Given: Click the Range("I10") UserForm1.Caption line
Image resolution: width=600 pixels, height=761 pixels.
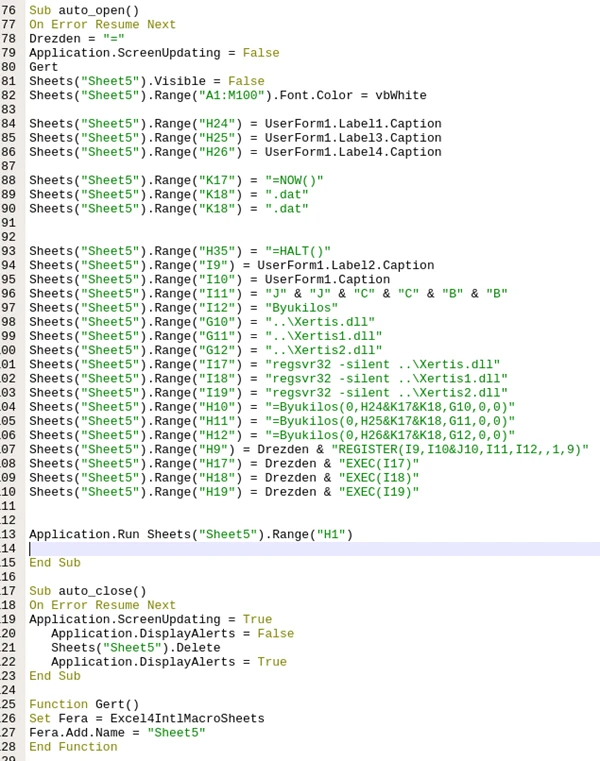Looking at the screenshot, I should pyautogui.click(x=210, y=279).
